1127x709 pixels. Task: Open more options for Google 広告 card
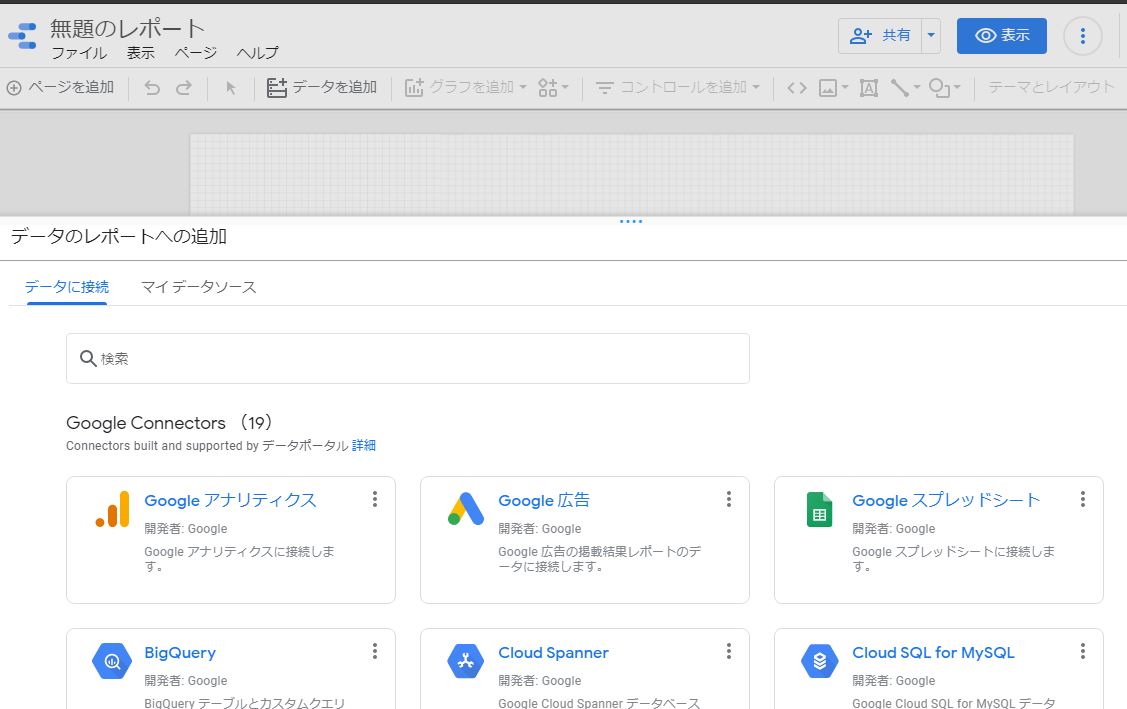[x=728, y=499]
